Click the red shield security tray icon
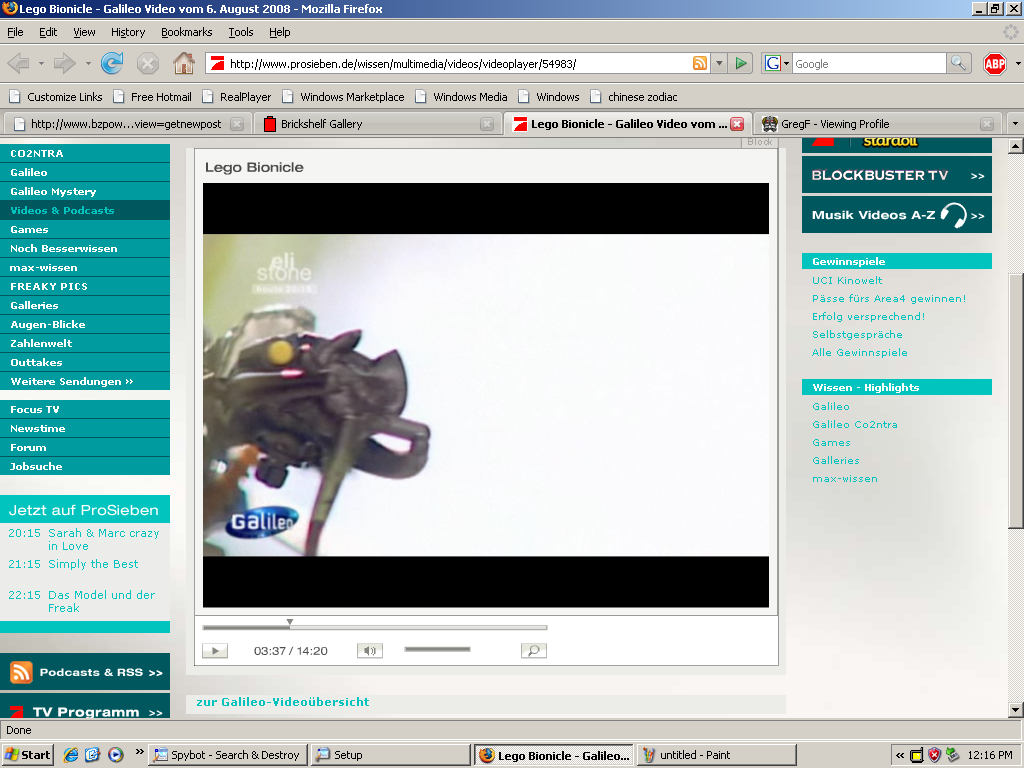1024x768 pixels. click(935, 755)
